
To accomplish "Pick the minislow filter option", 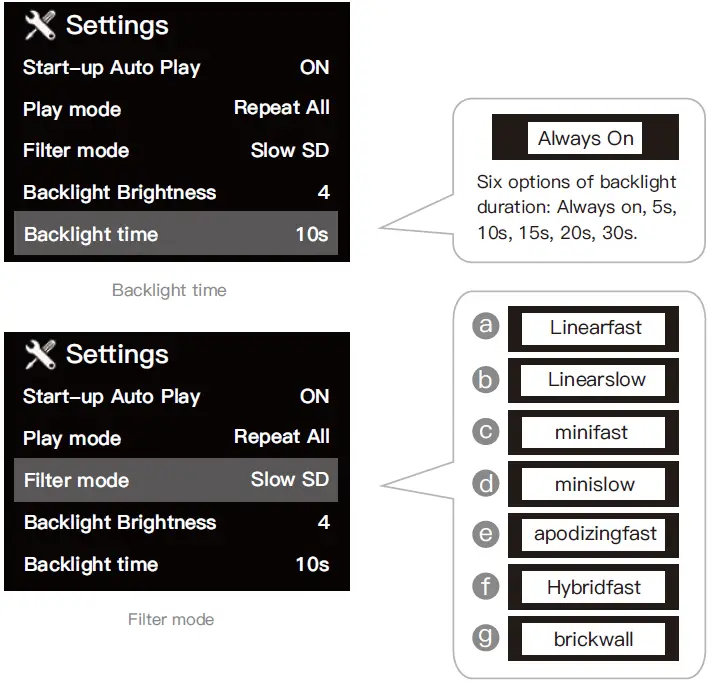I will click(595, 485).
